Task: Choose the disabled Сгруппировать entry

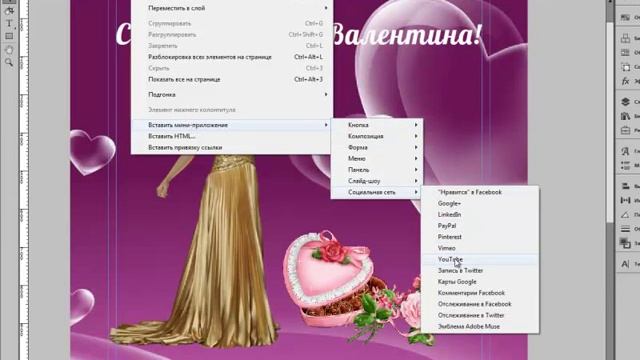Action: (232, 24)
